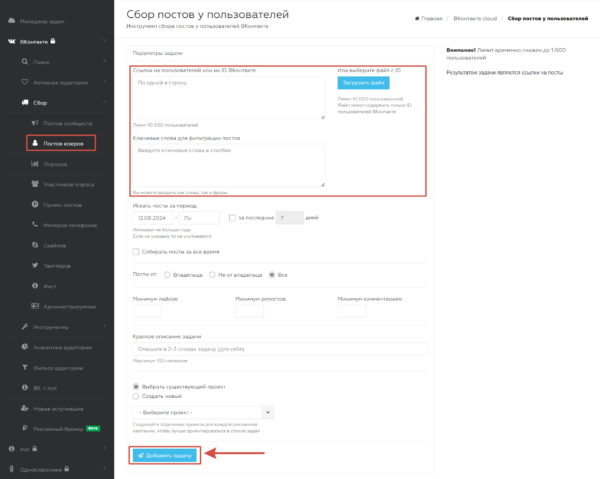600x479 pixels.
Task: Click the start date field 12.08.2024
Action: click(153, 218)
